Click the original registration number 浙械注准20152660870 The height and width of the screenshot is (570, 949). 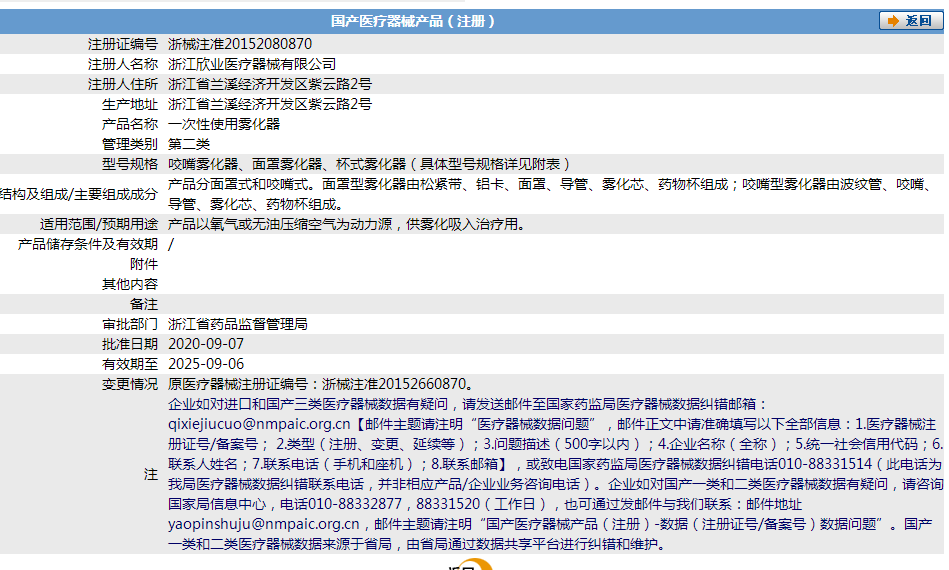click(x=394, y=384)
